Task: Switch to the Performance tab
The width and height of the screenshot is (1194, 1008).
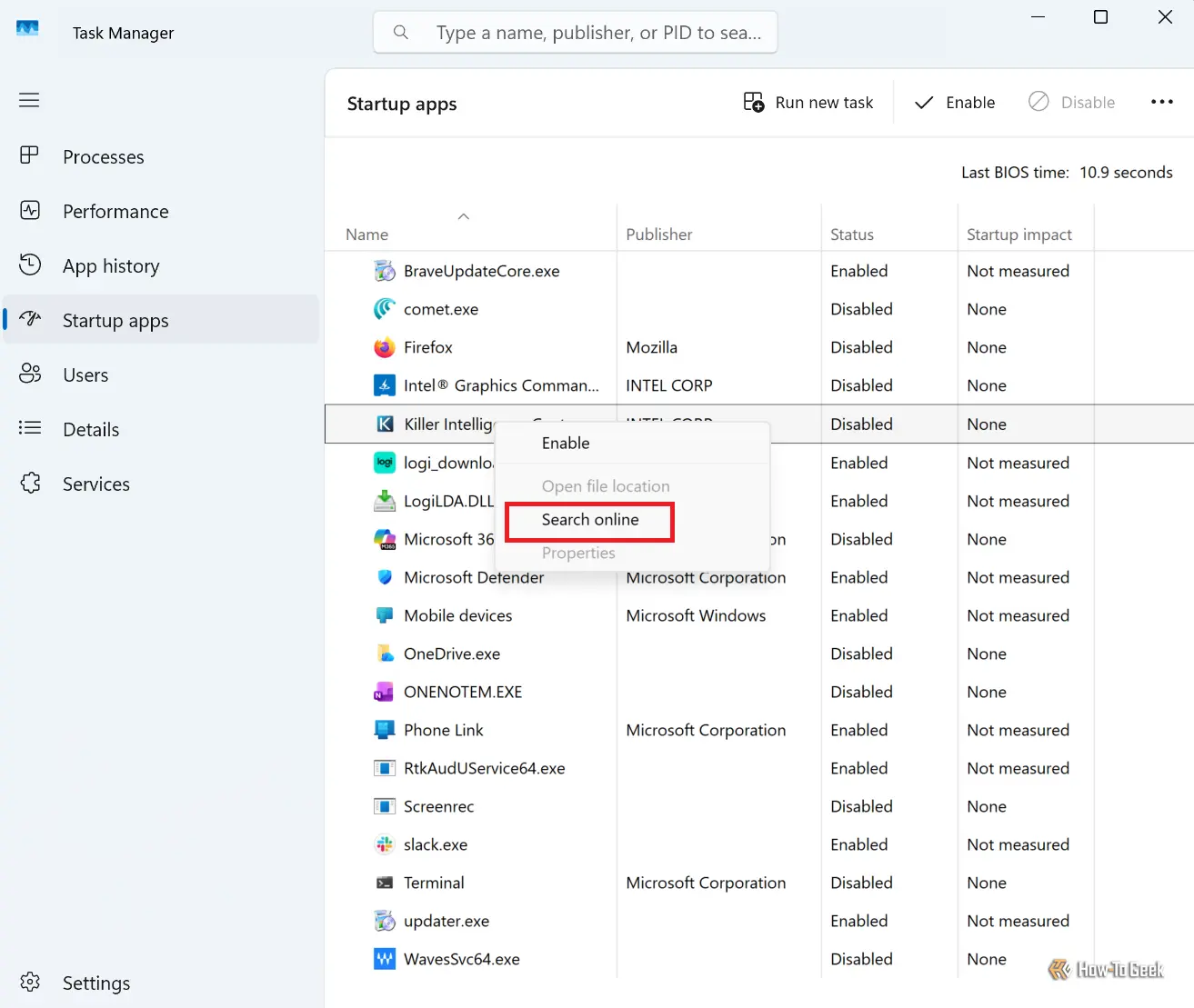Action: tap(162, 211)
